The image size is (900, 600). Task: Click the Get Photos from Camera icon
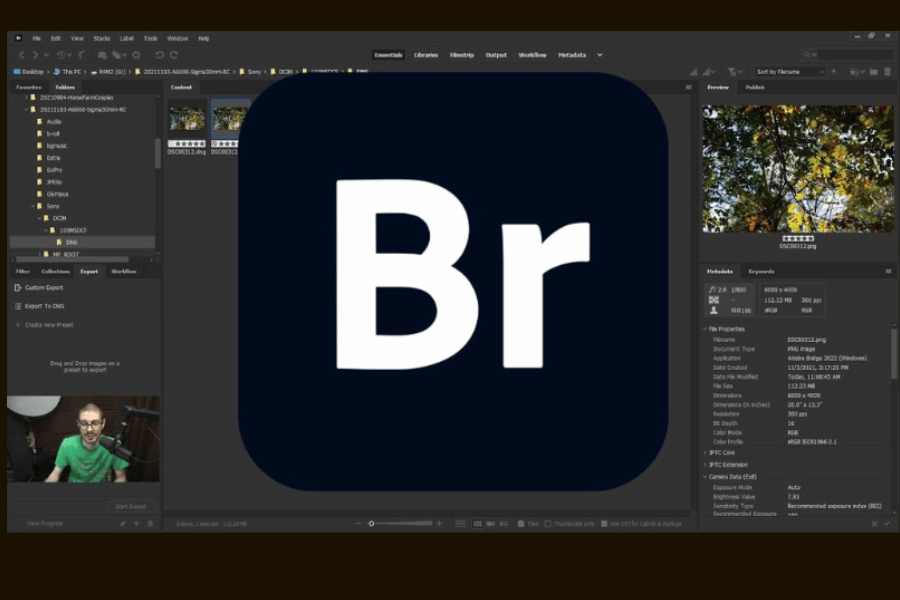click(x=101, y=55)
